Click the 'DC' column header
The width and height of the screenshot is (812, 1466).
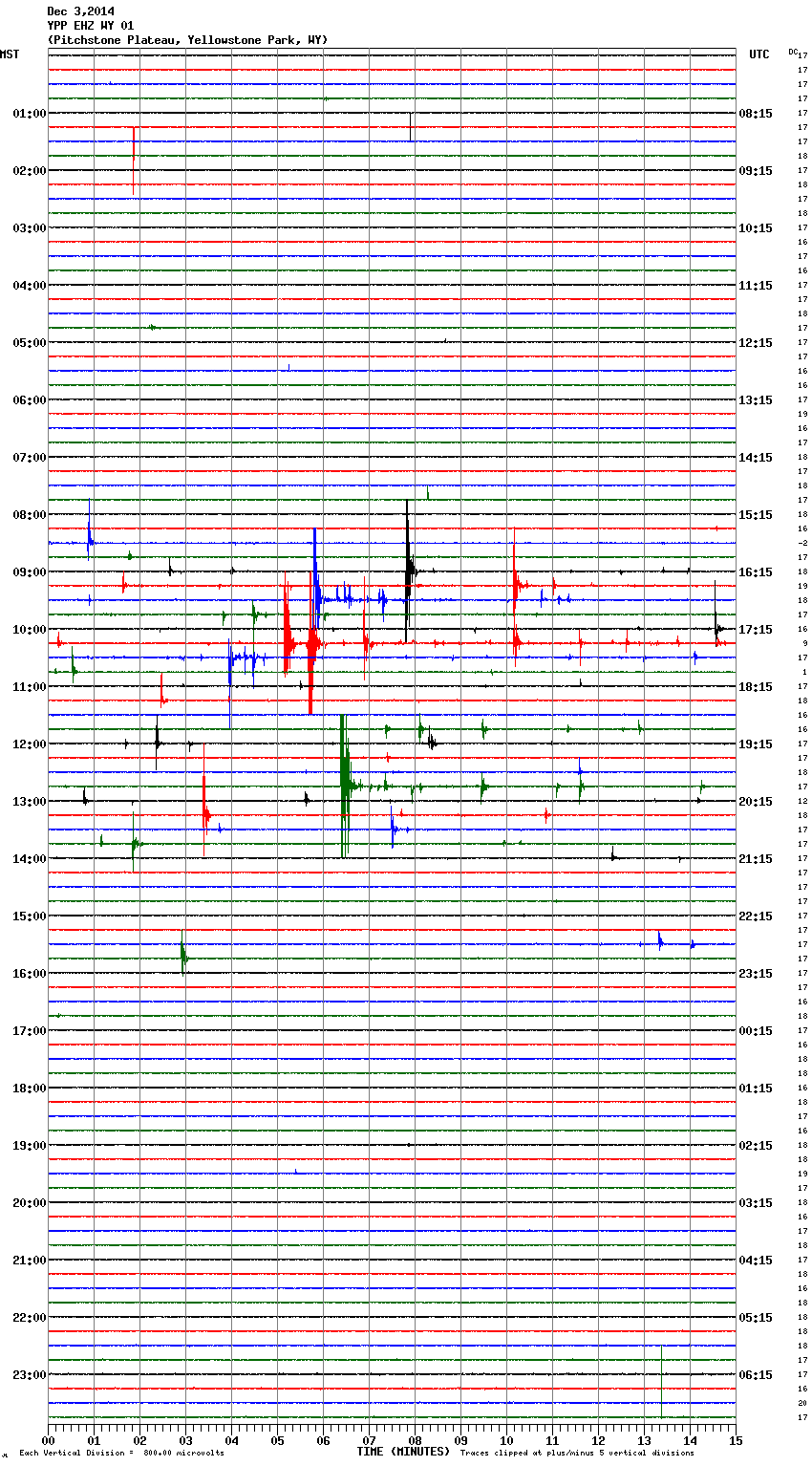pos(793,52)
